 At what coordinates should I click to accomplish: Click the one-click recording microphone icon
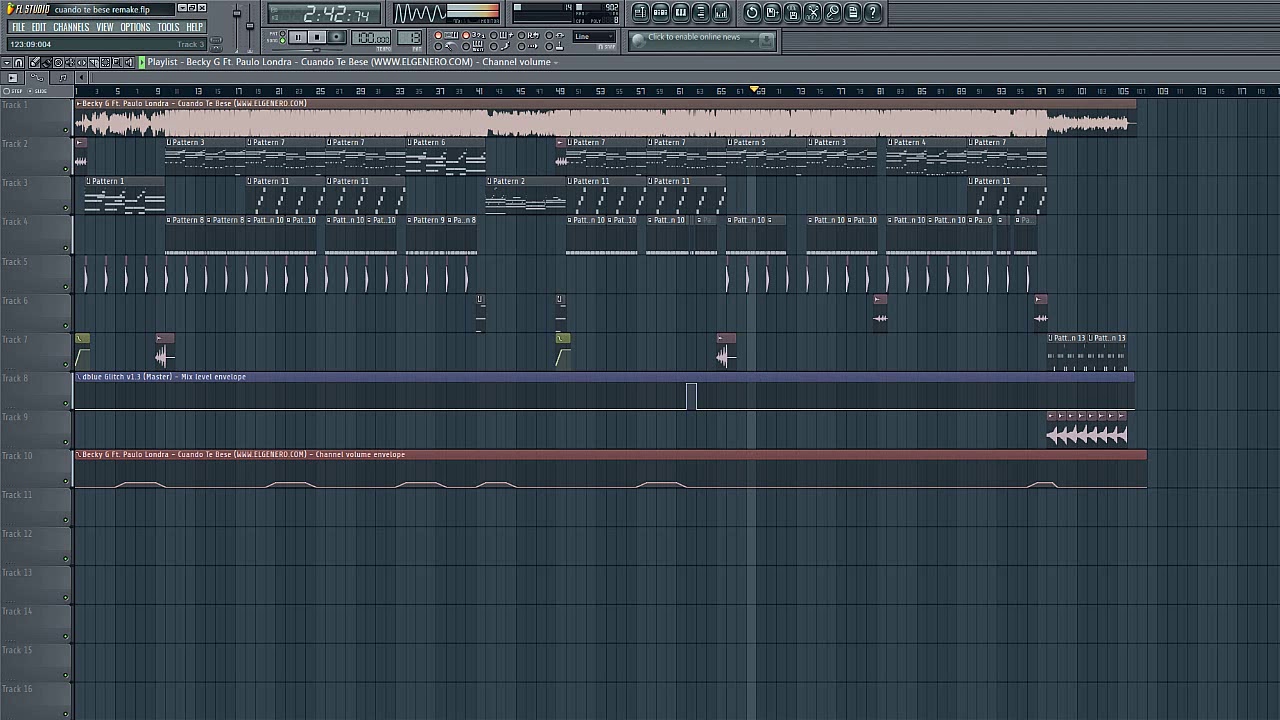833,12
